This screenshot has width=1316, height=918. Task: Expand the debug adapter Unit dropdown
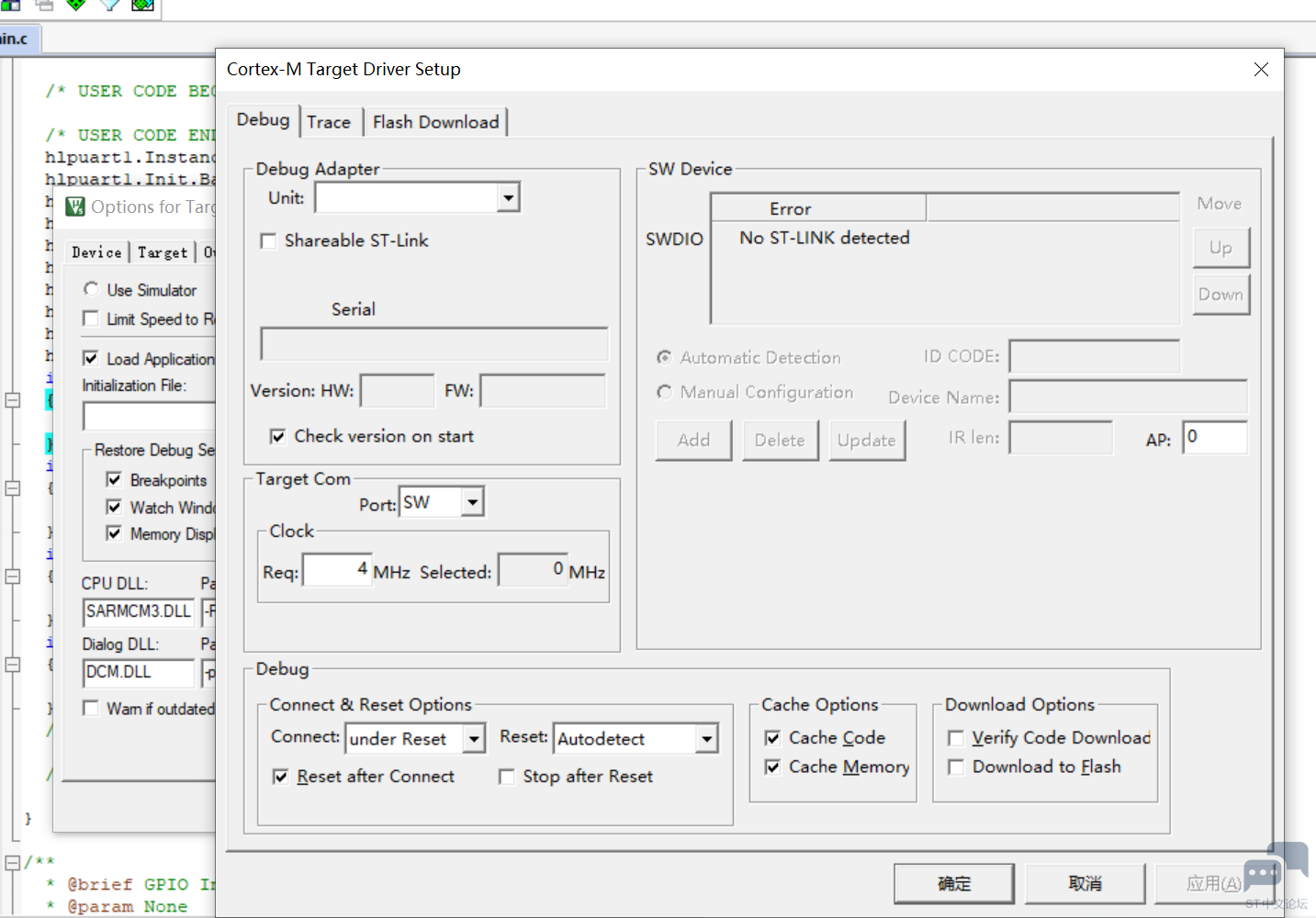point(508,197)
